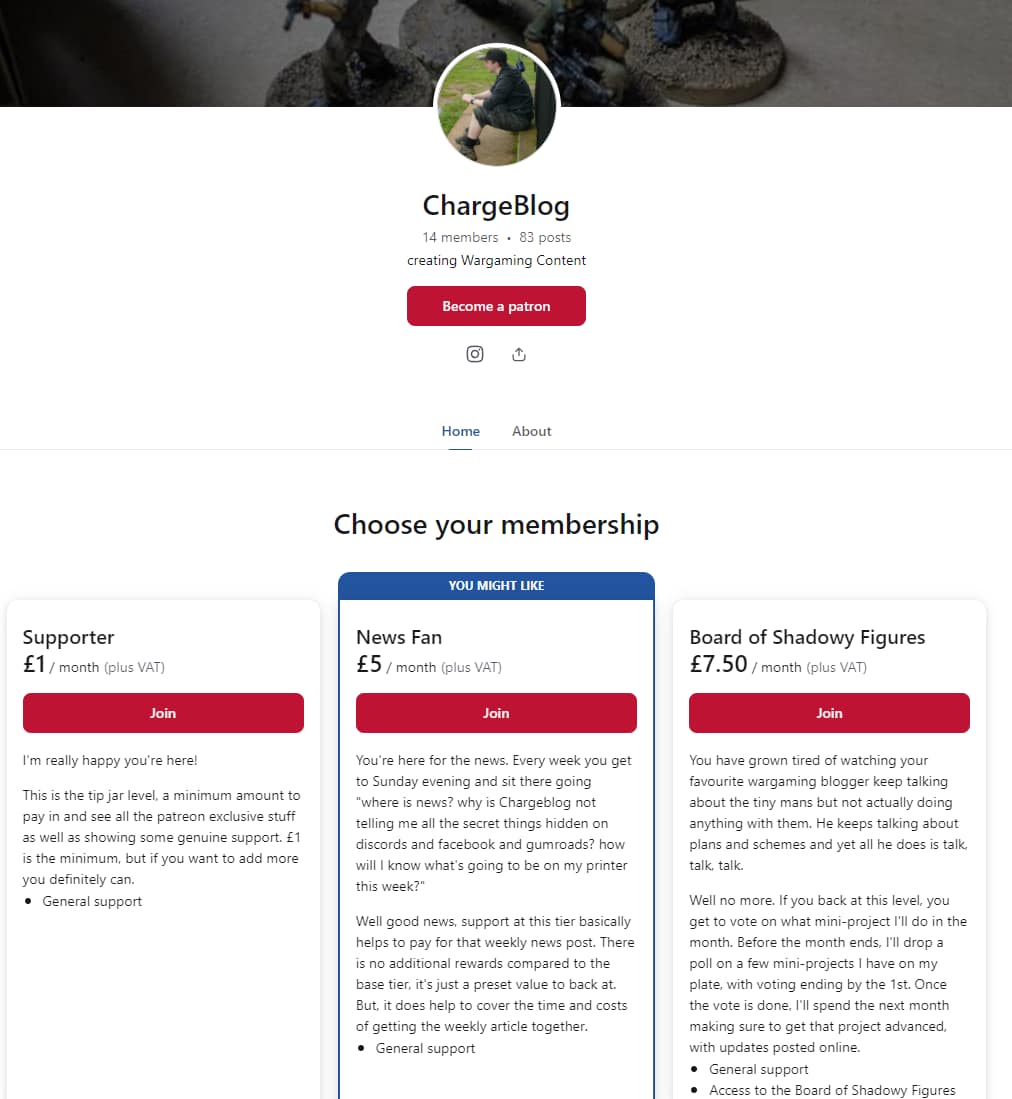Click the Become a patron button
The width and height of the screenshot is (1012, 1099).
[x=496, y=306]
